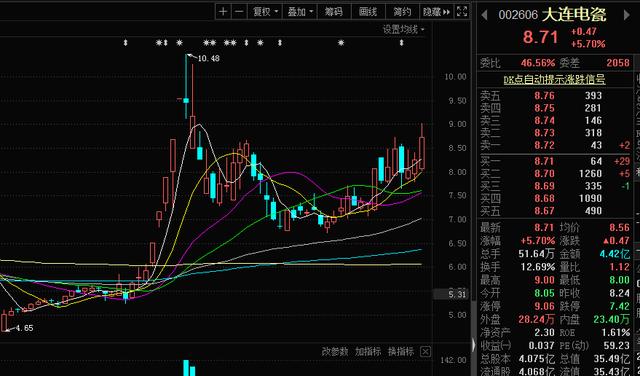Collapse the quote side panel via splitter arrow
The width and height of the screenshot is (640, 376).
[473, 345]
